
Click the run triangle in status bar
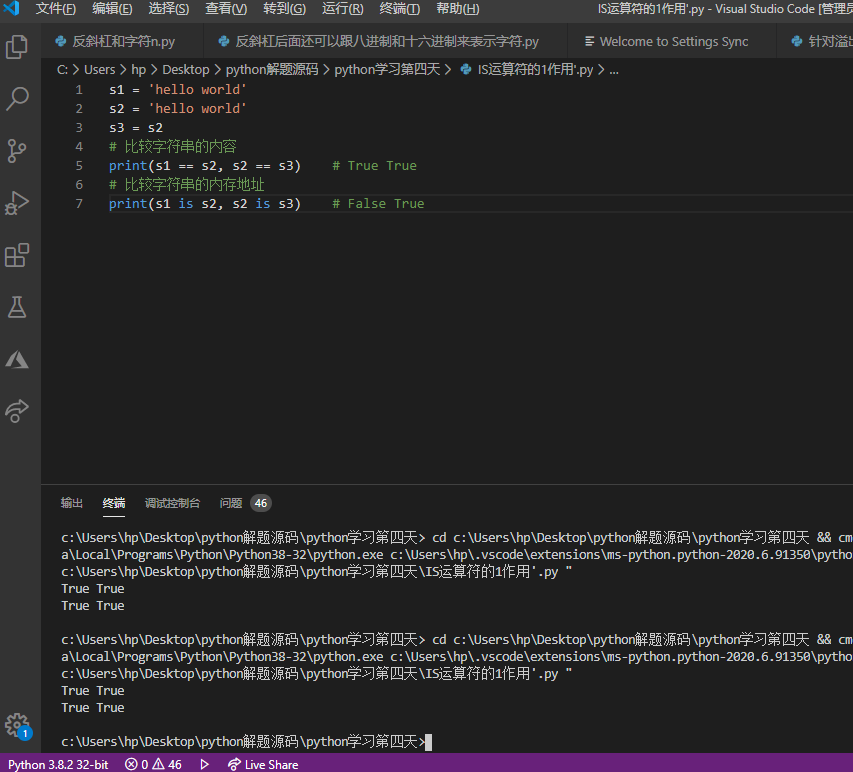(205, 764)
